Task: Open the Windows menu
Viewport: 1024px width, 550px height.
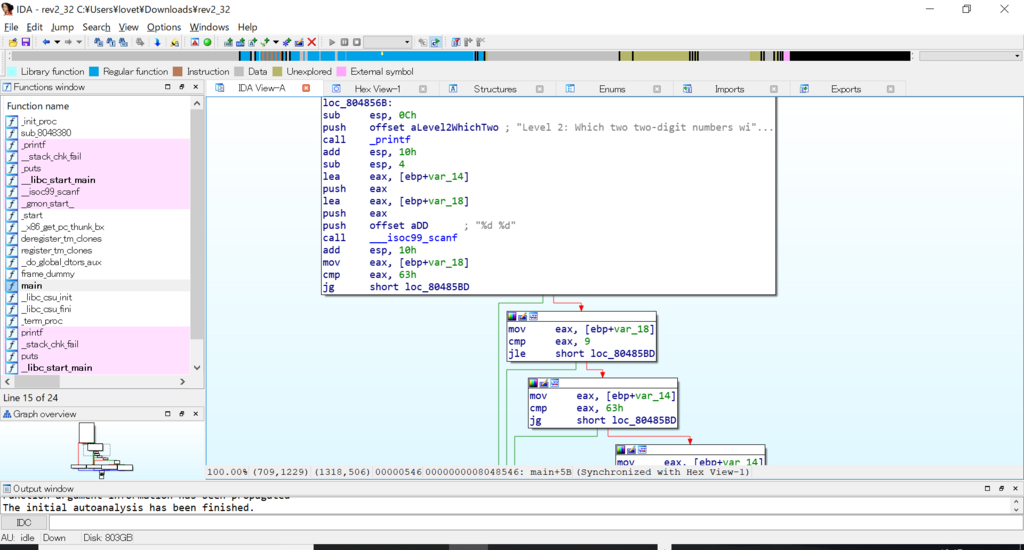Action: pyautogui.click(x=209, y=27)
